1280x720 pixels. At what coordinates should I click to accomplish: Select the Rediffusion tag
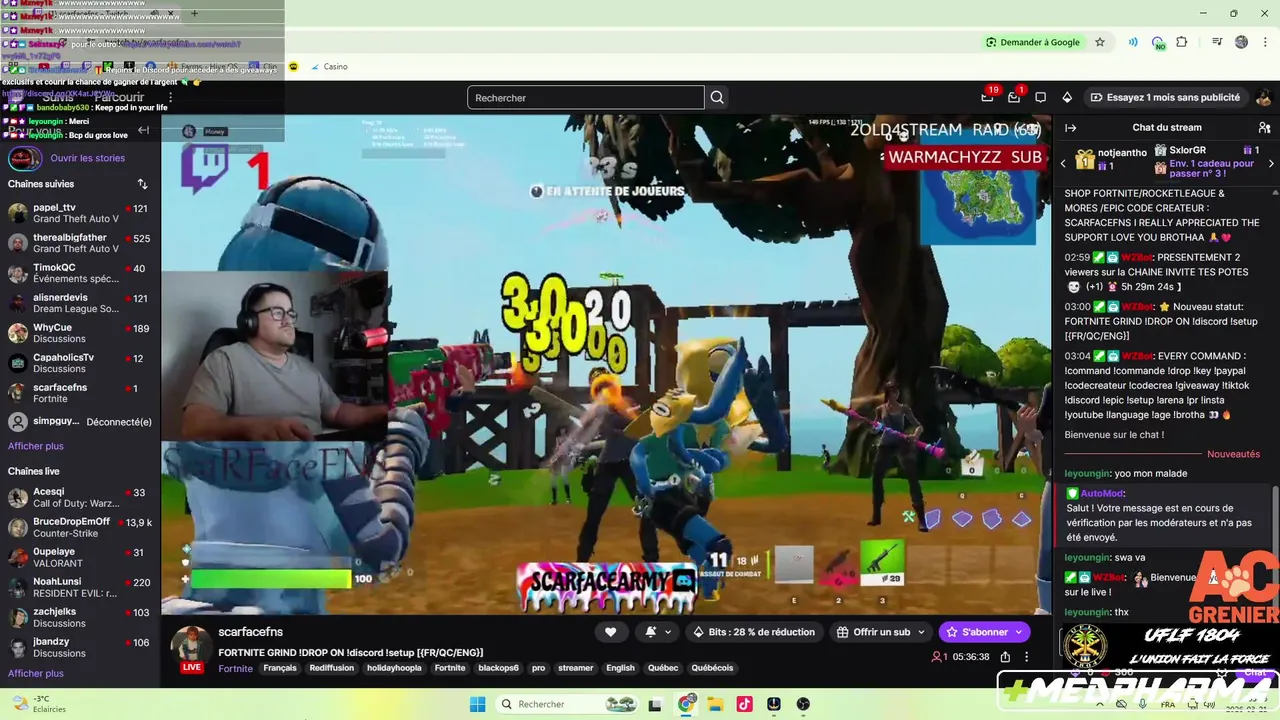pos(332,668)
